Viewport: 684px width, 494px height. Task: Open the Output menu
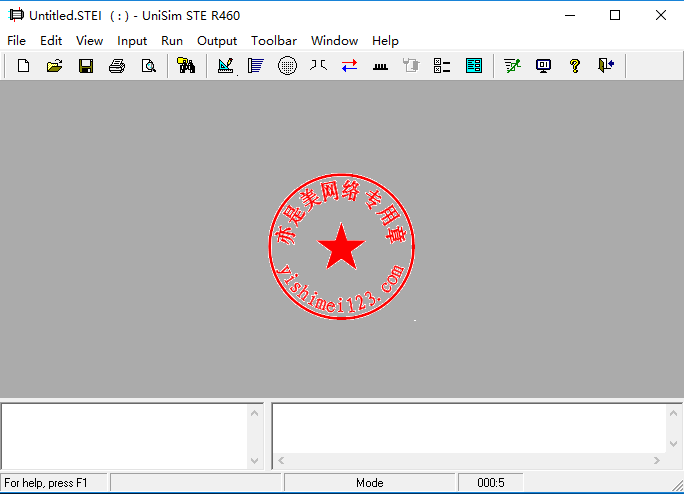coord(217,41)
